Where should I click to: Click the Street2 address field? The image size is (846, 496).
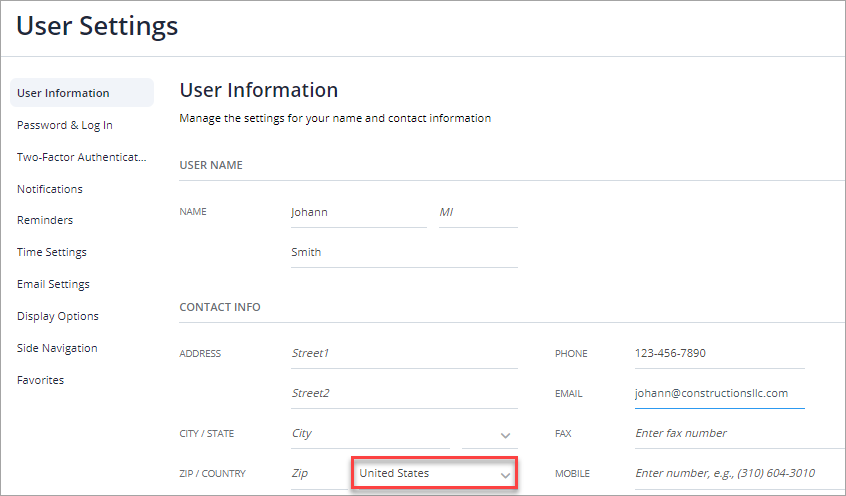pos(403,393)
